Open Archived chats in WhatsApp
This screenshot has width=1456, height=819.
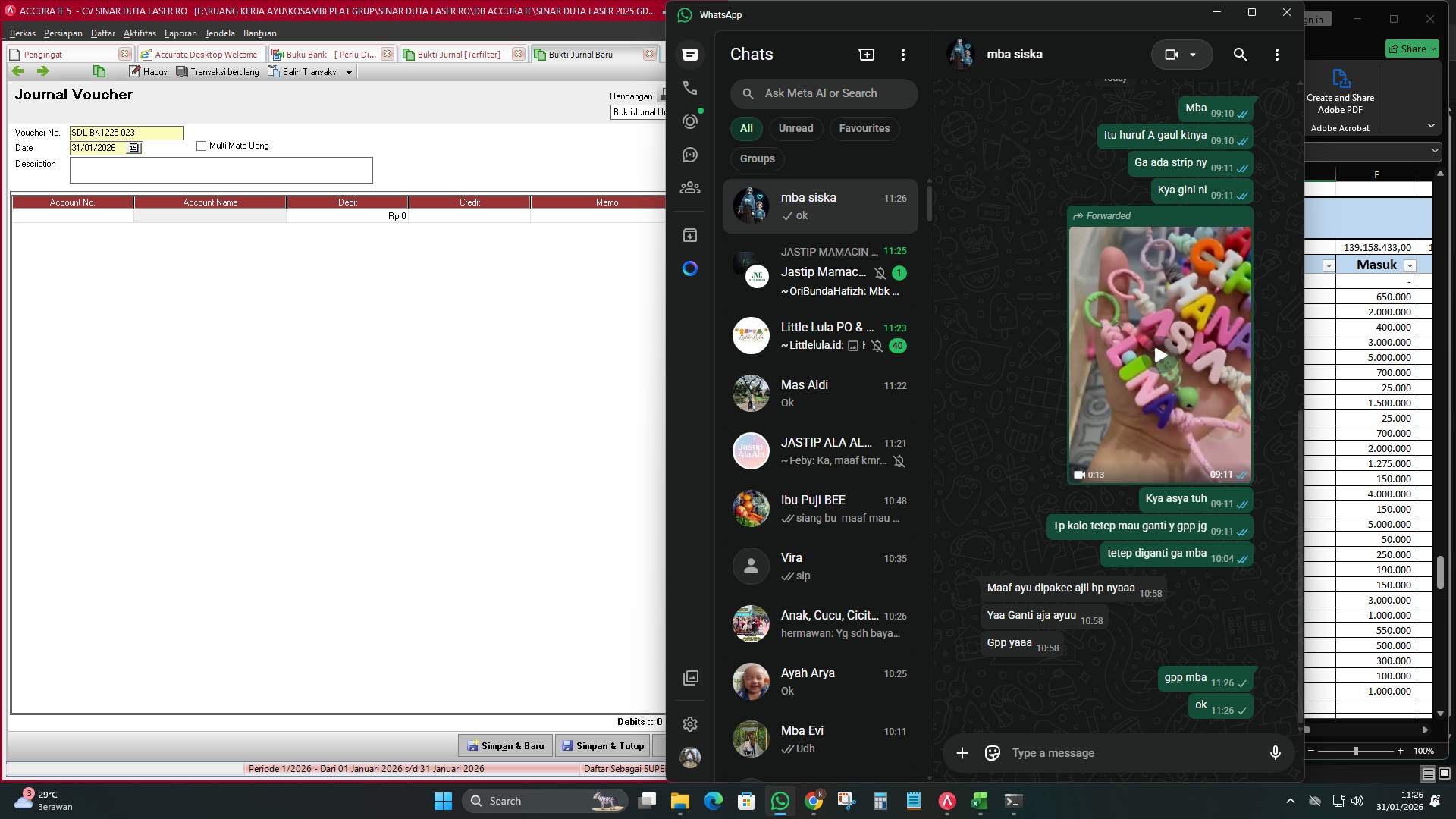coord(689,235)
